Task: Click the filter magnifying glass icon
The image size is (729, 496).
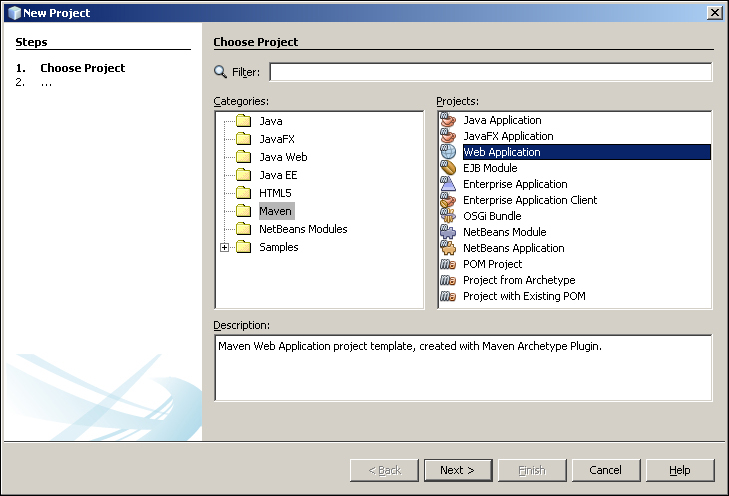Action: (x=220, y=72)
